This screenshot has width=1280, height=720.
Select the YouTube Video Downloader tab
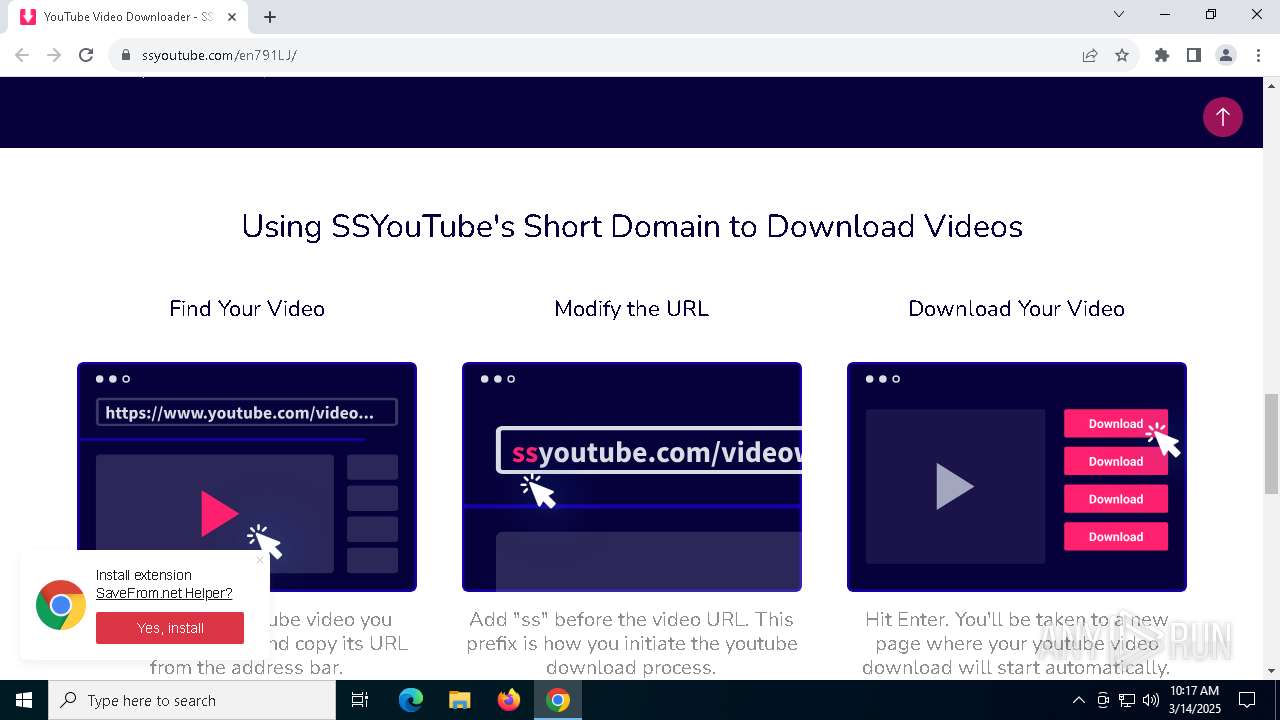[128, 17]
